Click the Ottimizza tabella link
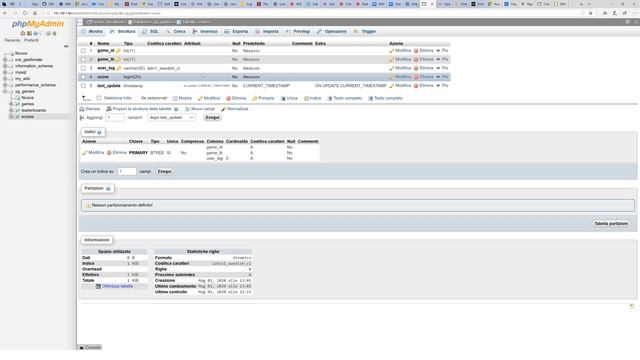 tap(118, 287)
